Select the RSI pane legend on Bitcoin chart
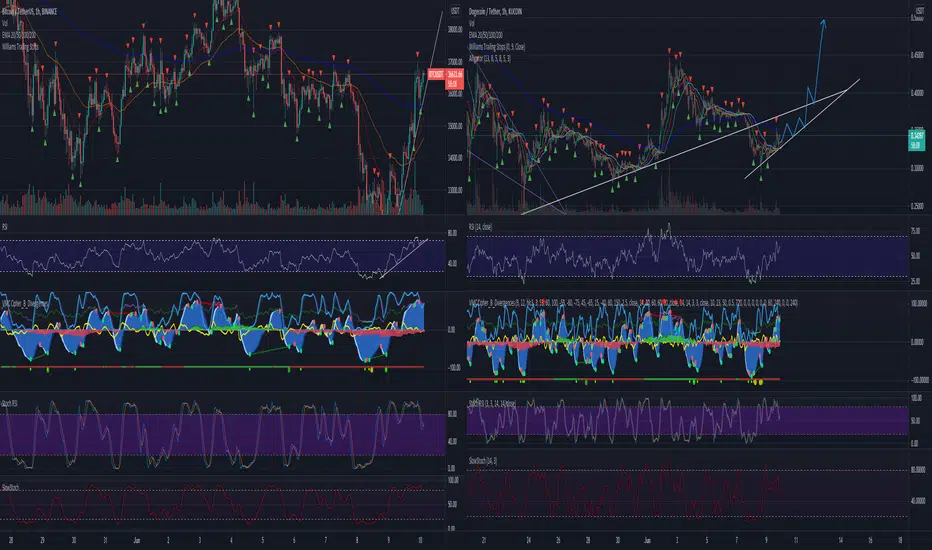This screenshot has width=932, height=550. [5, 227]
